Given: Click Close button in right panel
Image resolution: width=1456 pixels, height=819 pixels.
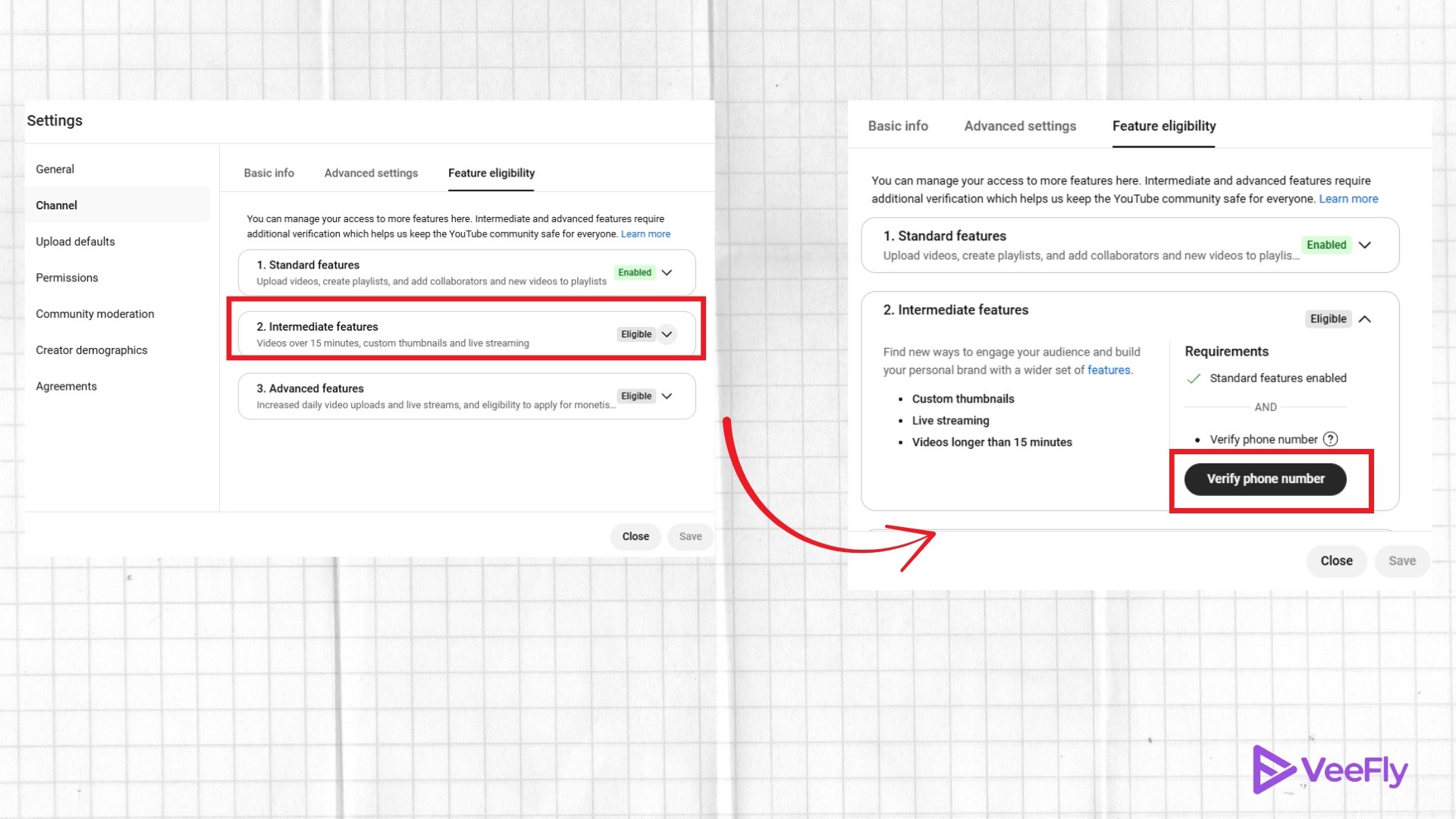Looking at the screenshot, I should pyautogui.click(x=1336, y=560).
